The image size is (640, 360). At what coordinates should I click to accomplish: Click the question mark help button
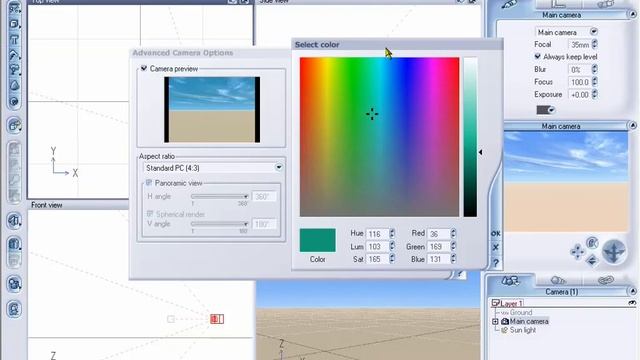pyautogui.click(x=496, y=263)
